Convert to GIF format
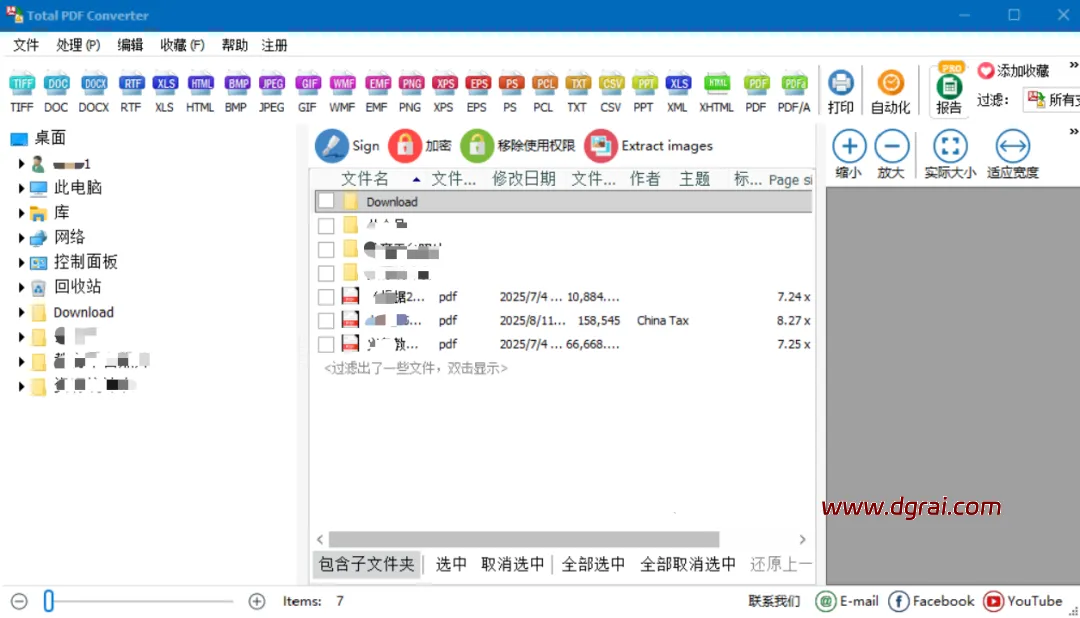Screen dimensions: 1080x618 click(x=307, y=92)
